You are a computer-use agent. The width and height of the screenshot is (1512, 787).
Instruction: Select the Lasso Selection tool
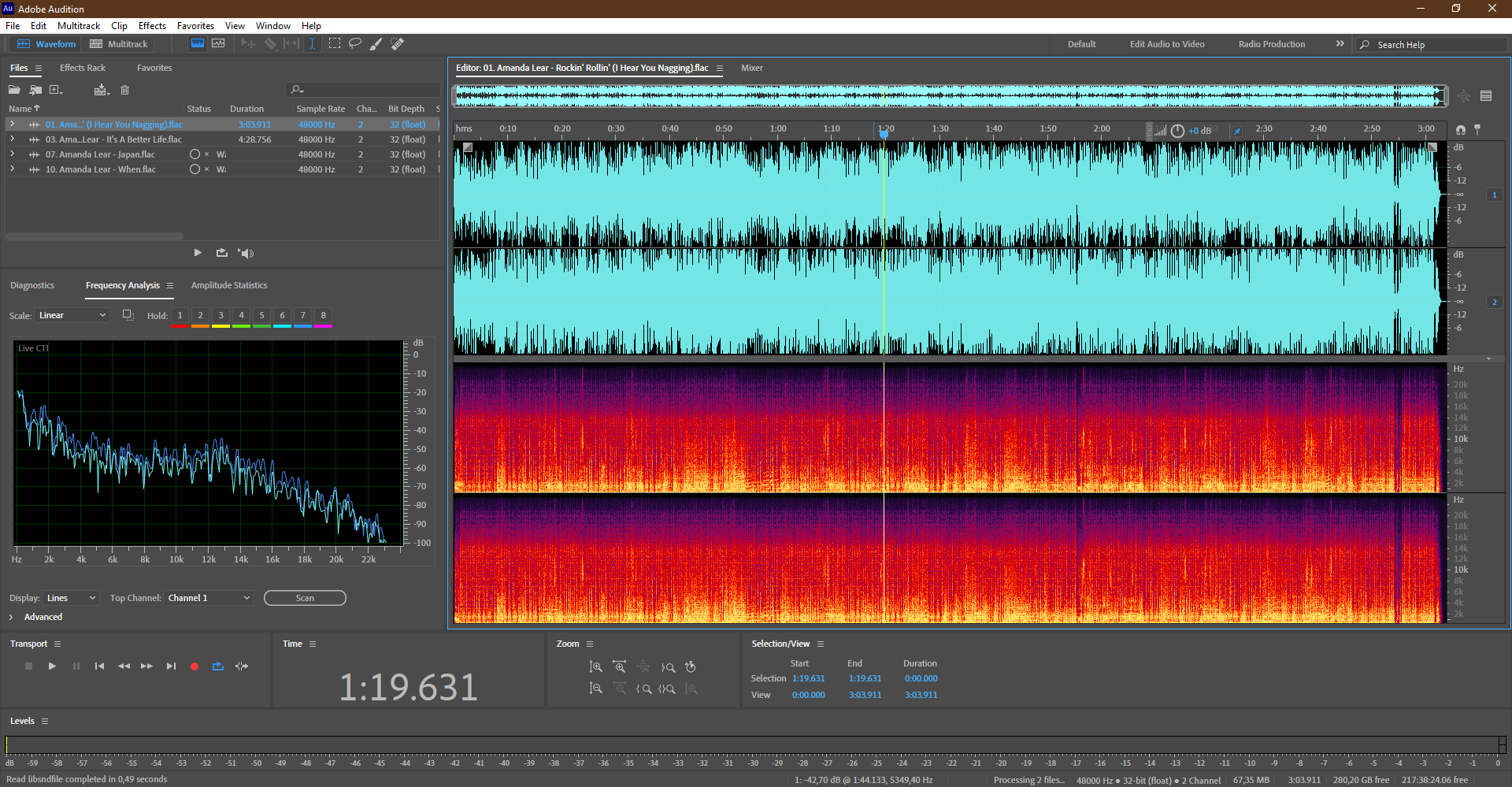(355, 44)
